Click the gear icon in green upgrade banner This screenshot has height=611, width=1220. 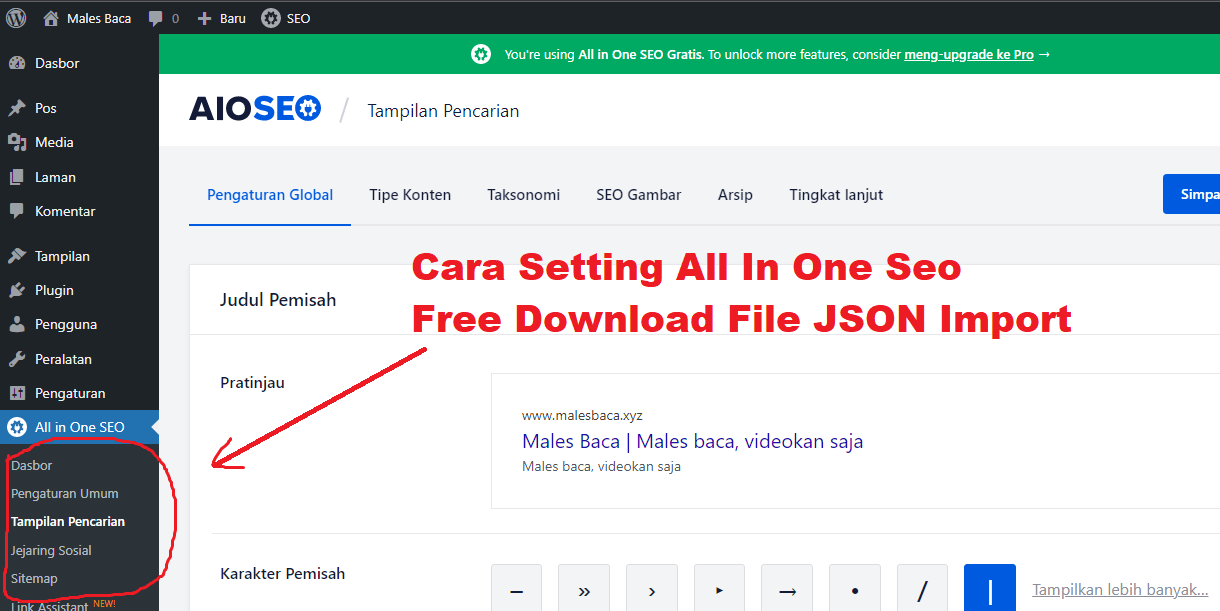pyautogui.click(x=481, y=54)
